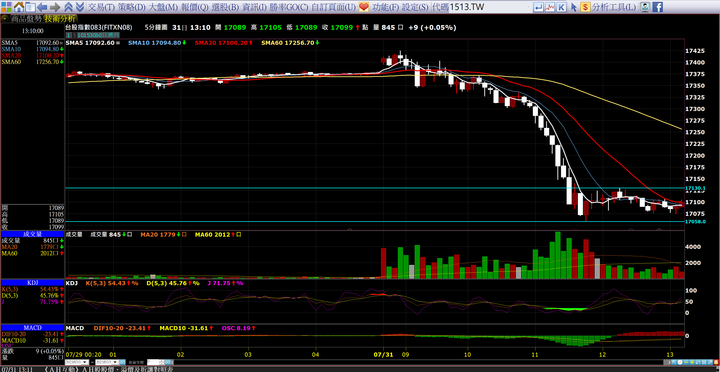Click MA20 1779 volume legend label
Image resolution: width=720 pixels, height=372 pixels.
tap(158, 234)
